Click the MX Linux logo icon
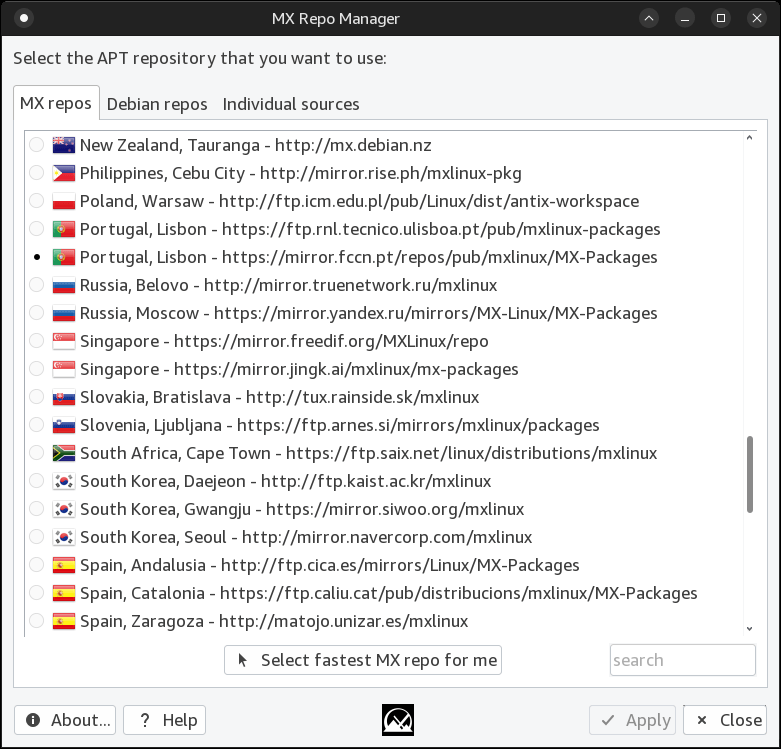 click(x=397, y=720)
